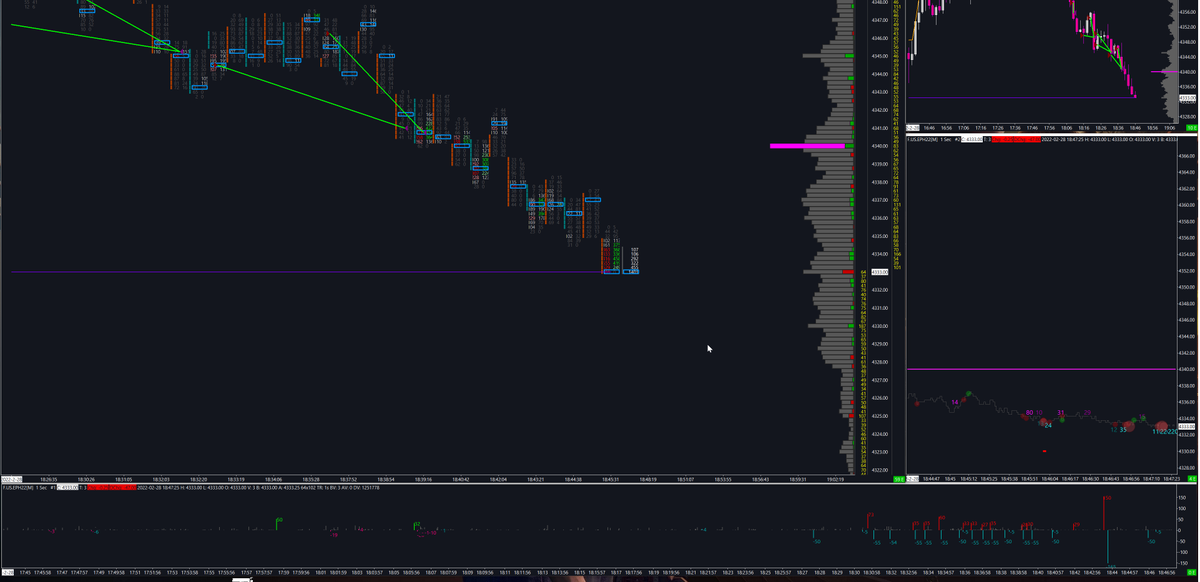
Task: Click the date label on the top-right chart time axis
Action: (913, 128)
